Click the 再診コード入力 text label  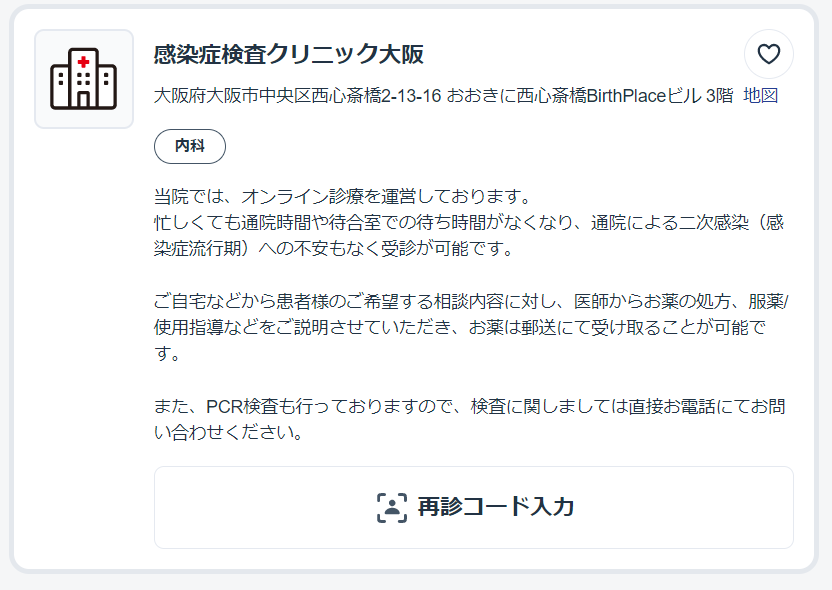point(496,507)
